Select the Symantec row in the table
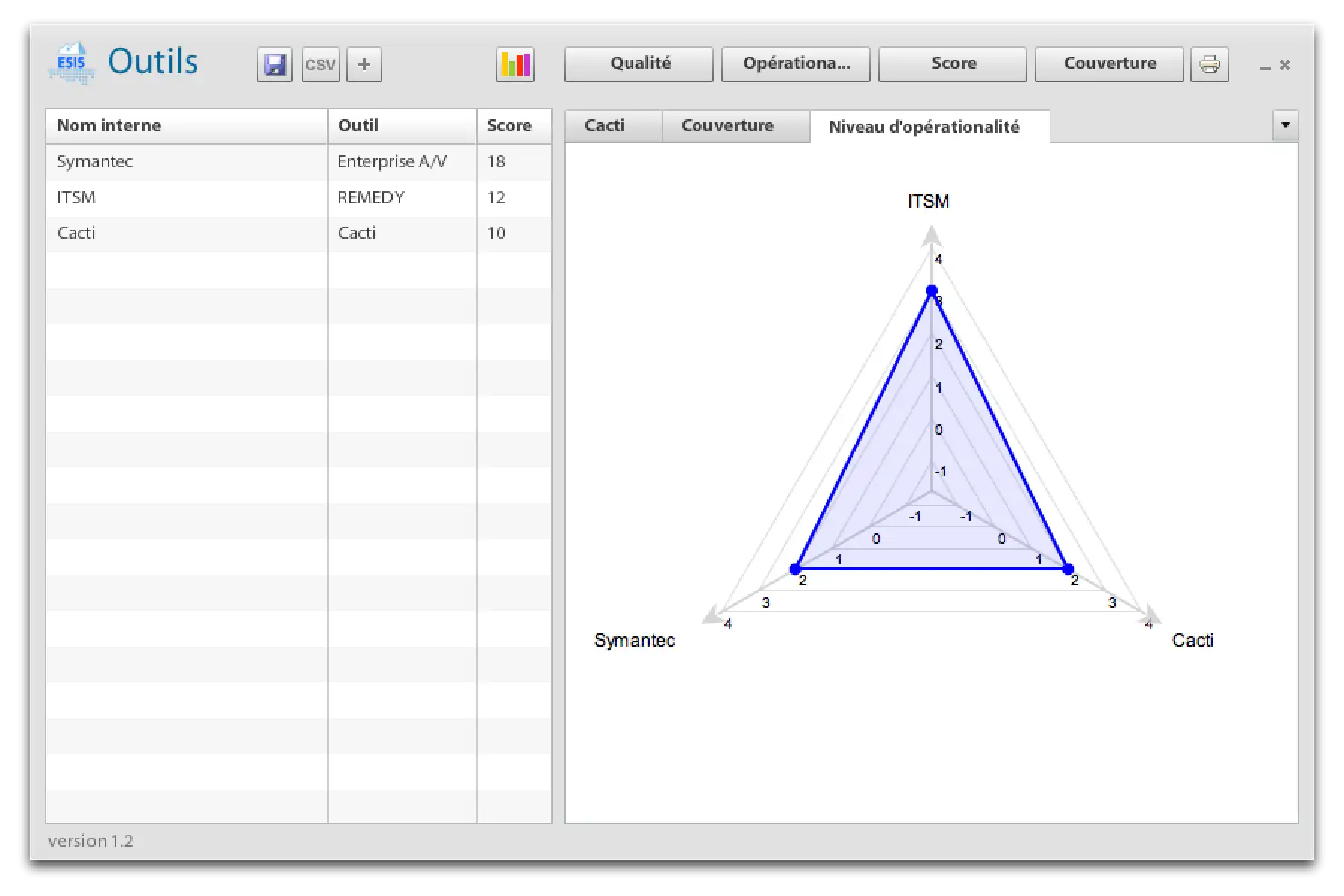 [x=185, y=162]
